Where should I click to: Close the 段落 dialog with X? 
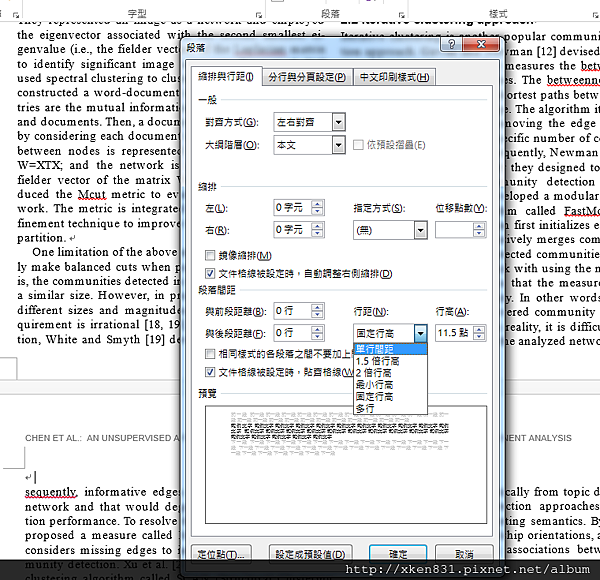[x=481, y=44]
